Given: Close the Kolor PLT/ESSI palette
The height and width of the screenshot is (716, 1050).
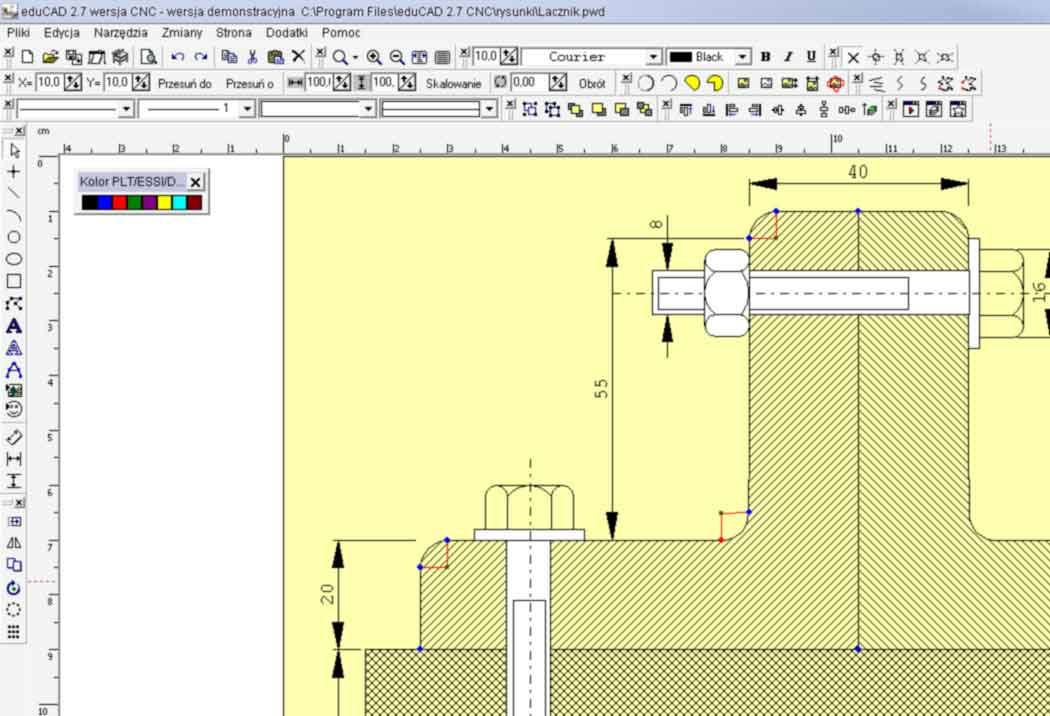Looking at the screenshot, I should pyautogui.click(x=195, y=182).
